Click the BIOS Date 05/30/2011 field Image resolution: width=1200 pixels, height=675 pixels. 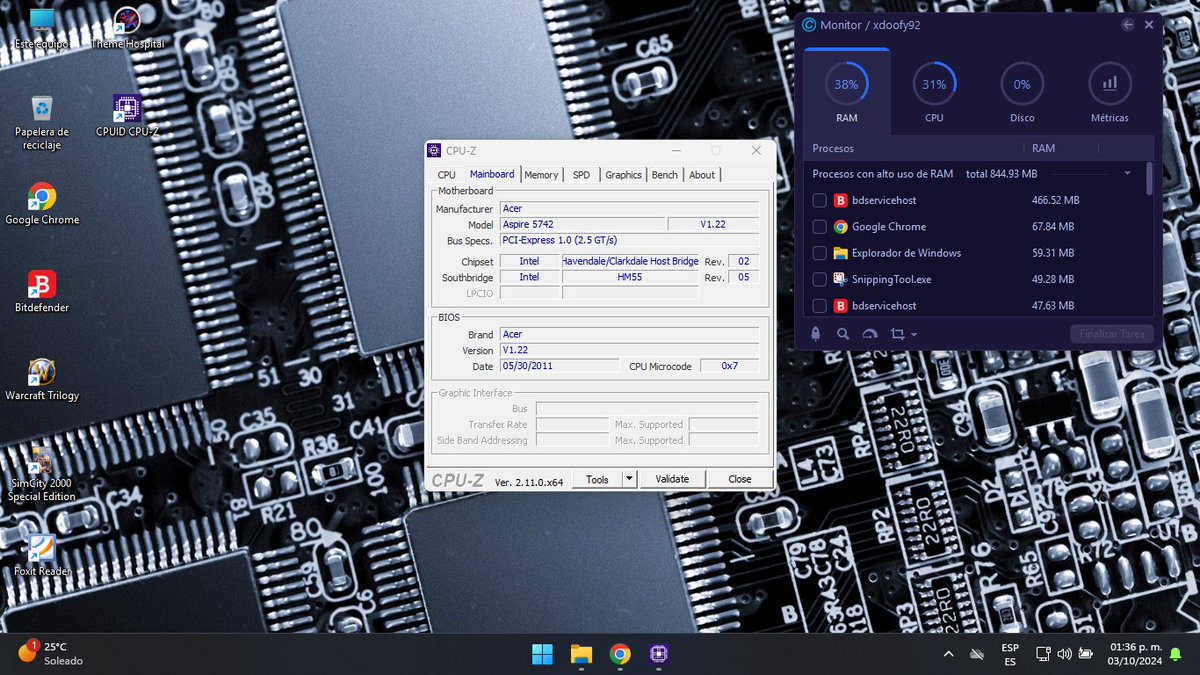559,366
